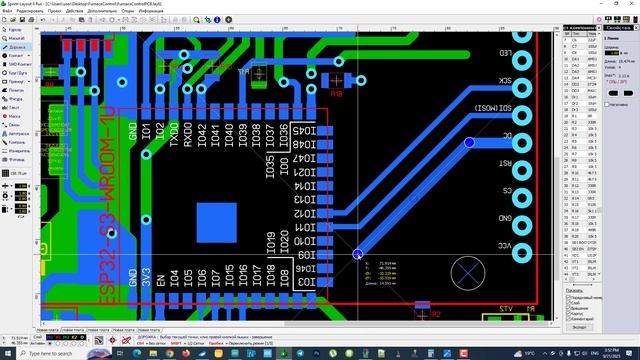Click the Undo toolbar icon
Viewport: 640px width, 360px height.
[43, 20]
